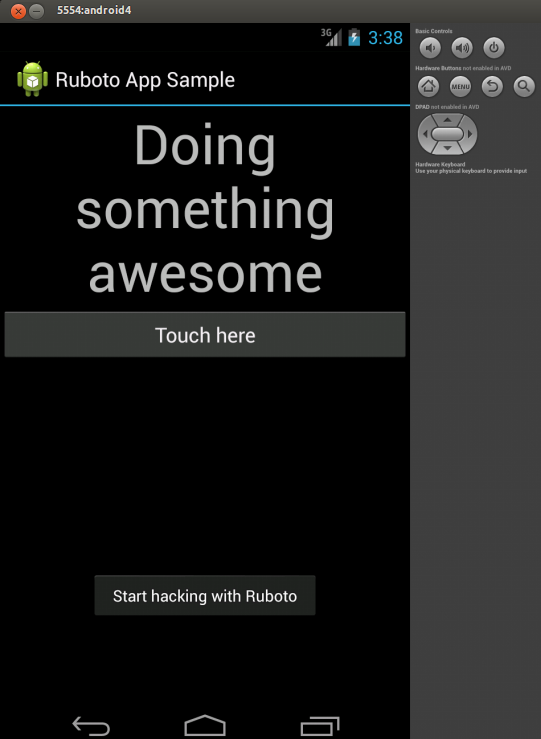Viewport: 541px width, 739px height.
Task: Click the search magnifier hardware button
Action: pyautogui.click(x=524, y=87)
